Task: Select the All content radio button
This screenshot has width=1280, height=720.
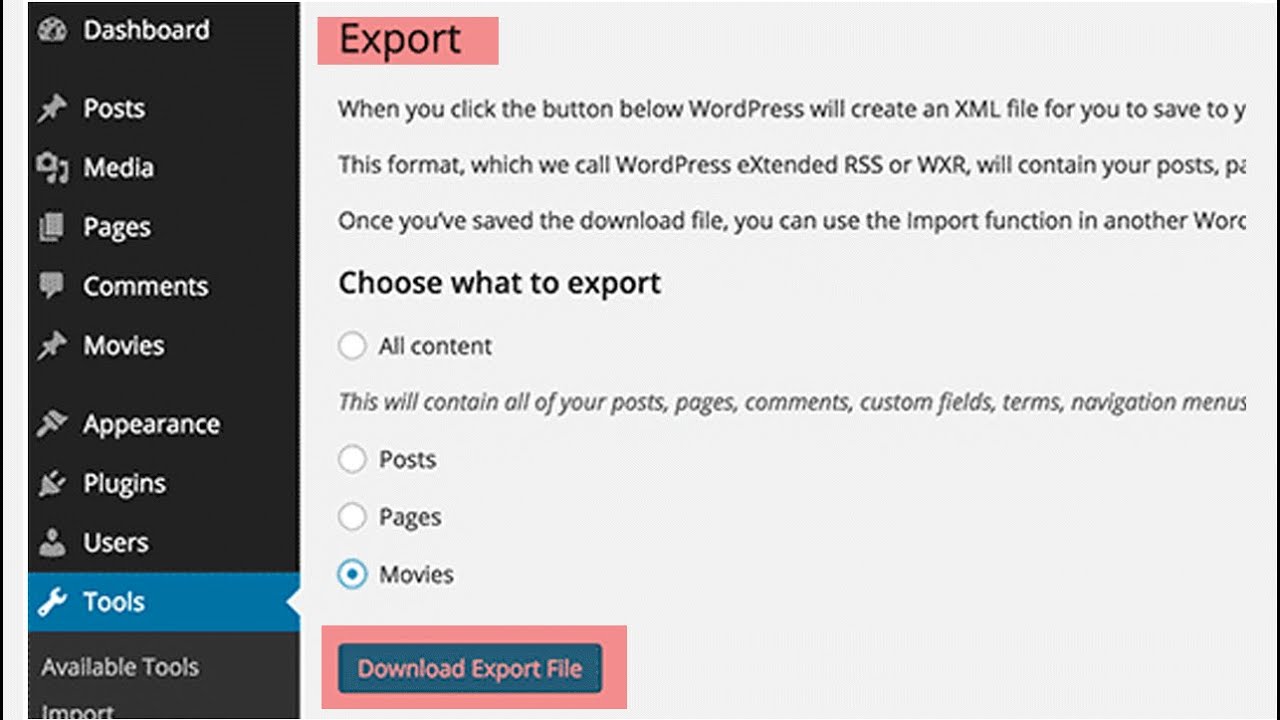Action: click(352, 346)
